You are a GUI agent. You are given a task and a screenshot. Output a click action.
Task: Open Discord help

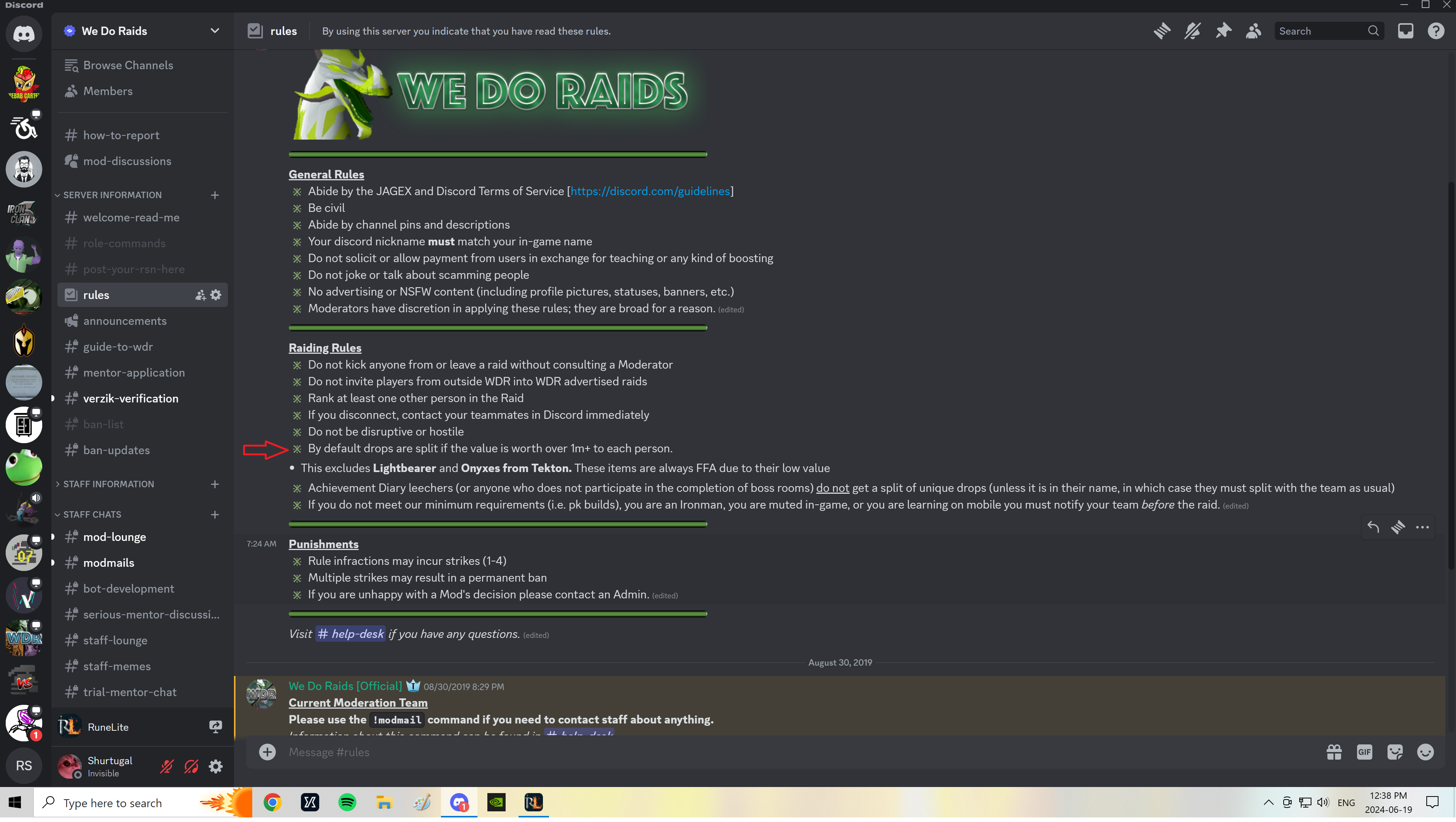pyautogui.click(x=1436, y=30)
